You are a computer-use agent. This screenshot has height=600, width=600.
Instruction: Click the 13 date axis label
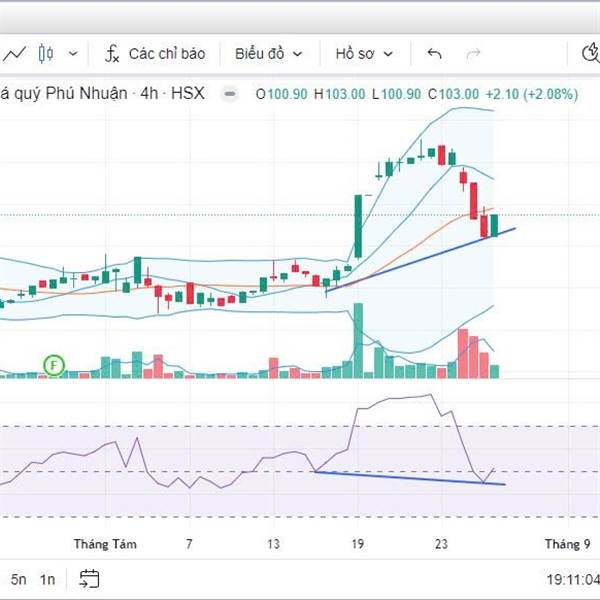click(273, 544)
